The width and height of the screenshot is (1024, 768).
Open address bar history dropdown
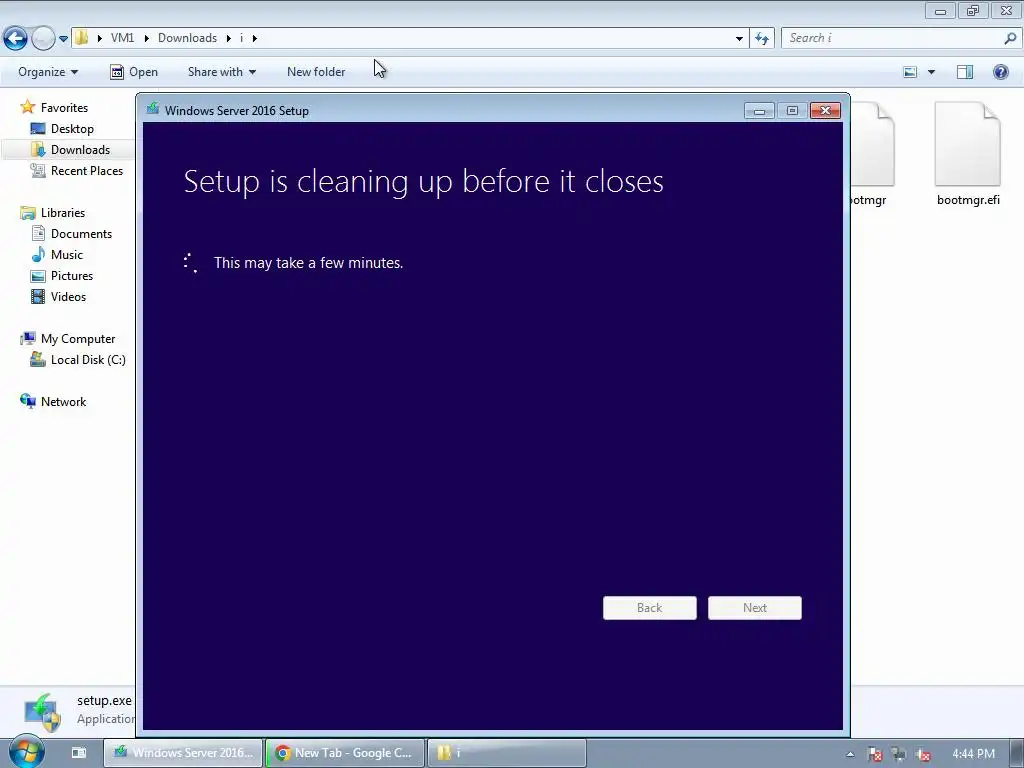click(739, 39)
